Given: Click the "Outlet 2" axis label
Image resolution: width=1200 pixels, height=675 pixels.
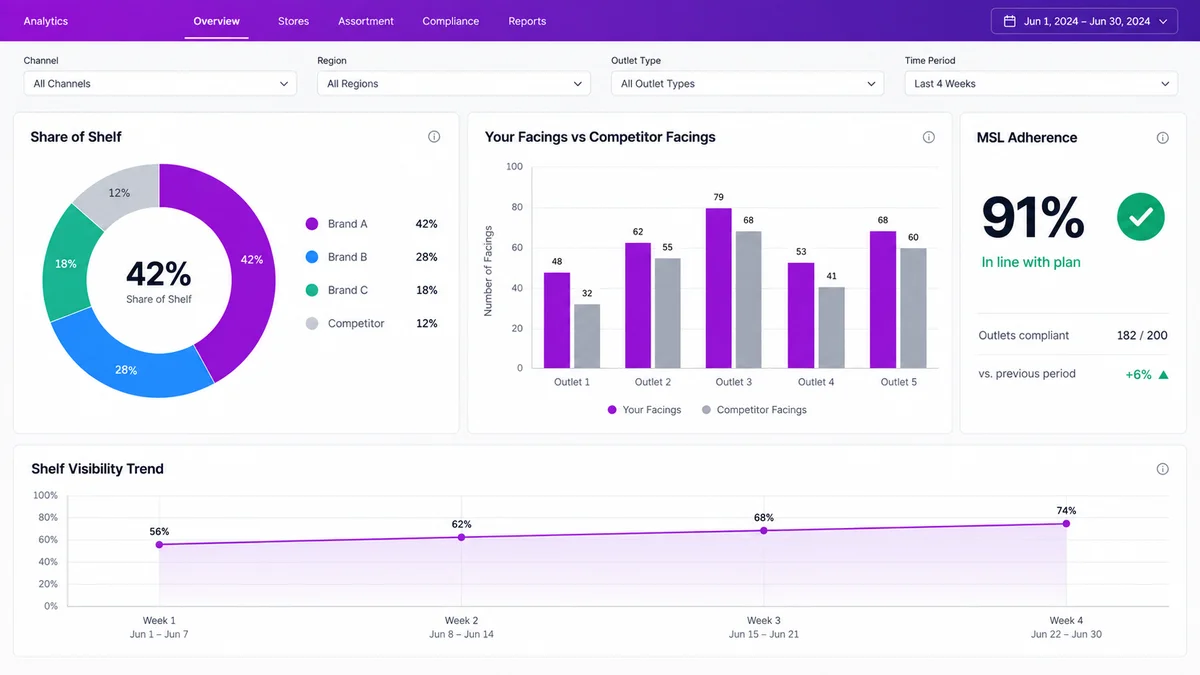Looking at the screenshot, I should tap(653, 382).
